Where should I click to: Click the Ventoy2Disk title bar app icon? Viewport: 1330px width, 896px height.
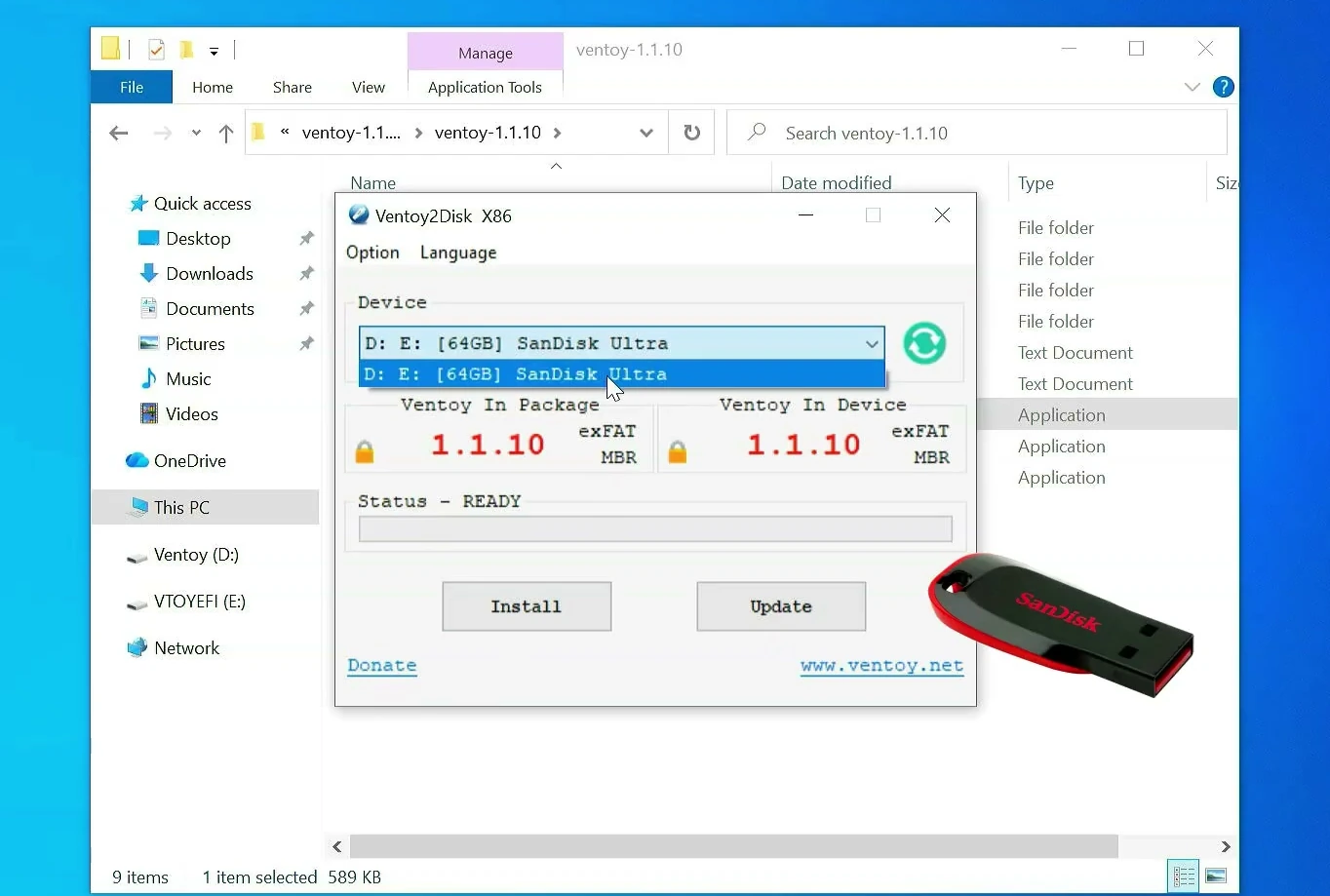point(358,215)
